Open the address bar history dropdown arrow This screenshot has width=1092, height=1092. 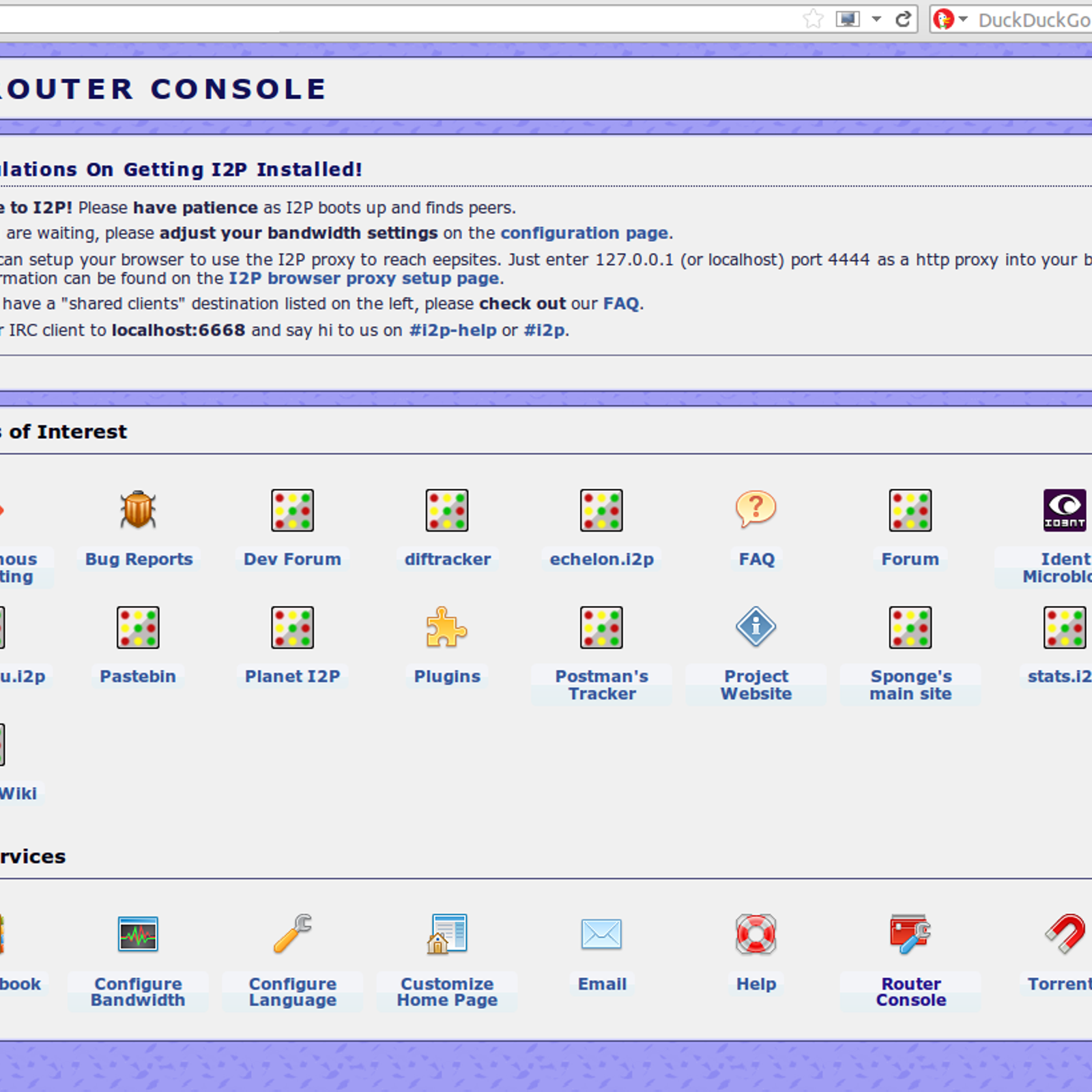(x=876, y=19)
